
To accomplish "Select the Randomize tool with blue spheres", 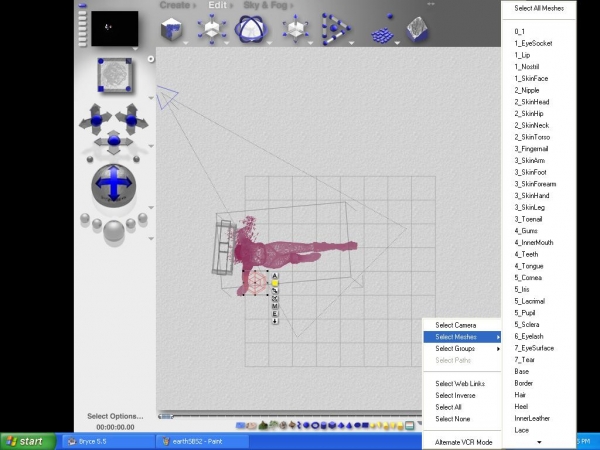I will click(383, 31).
